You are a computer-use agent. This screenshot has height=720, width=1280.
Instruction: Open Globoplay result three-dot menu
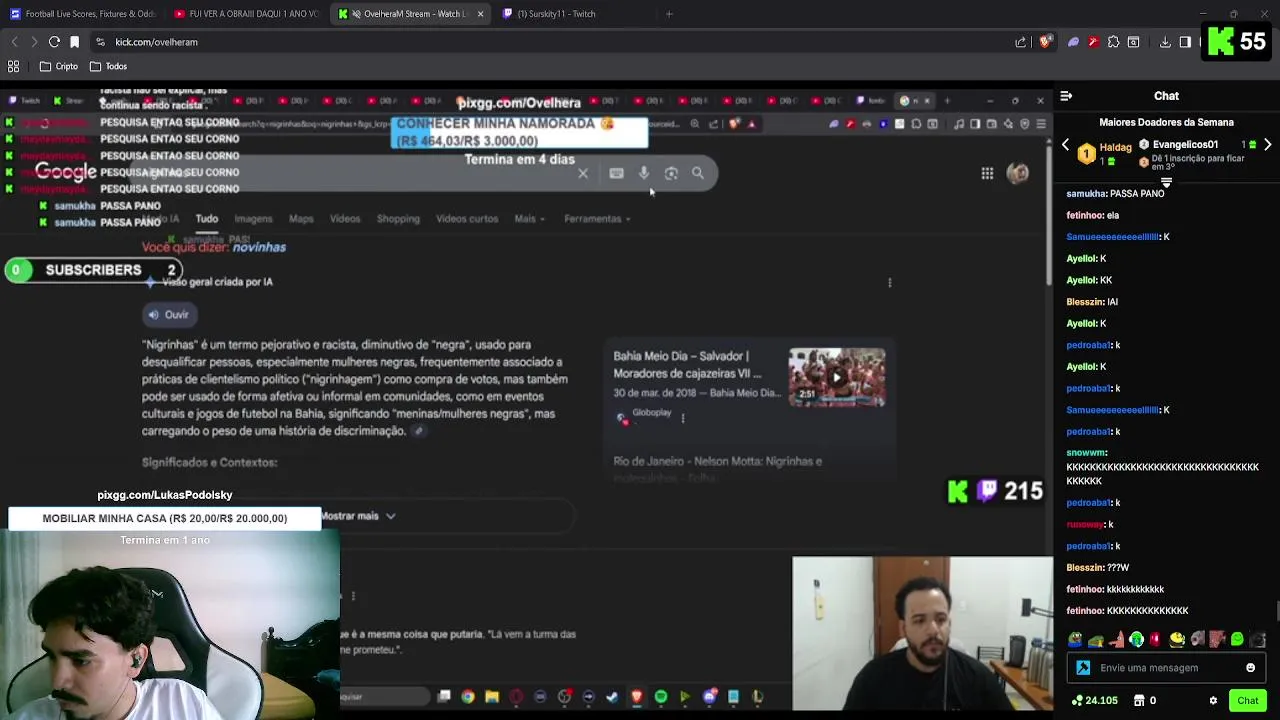point(683,418)
